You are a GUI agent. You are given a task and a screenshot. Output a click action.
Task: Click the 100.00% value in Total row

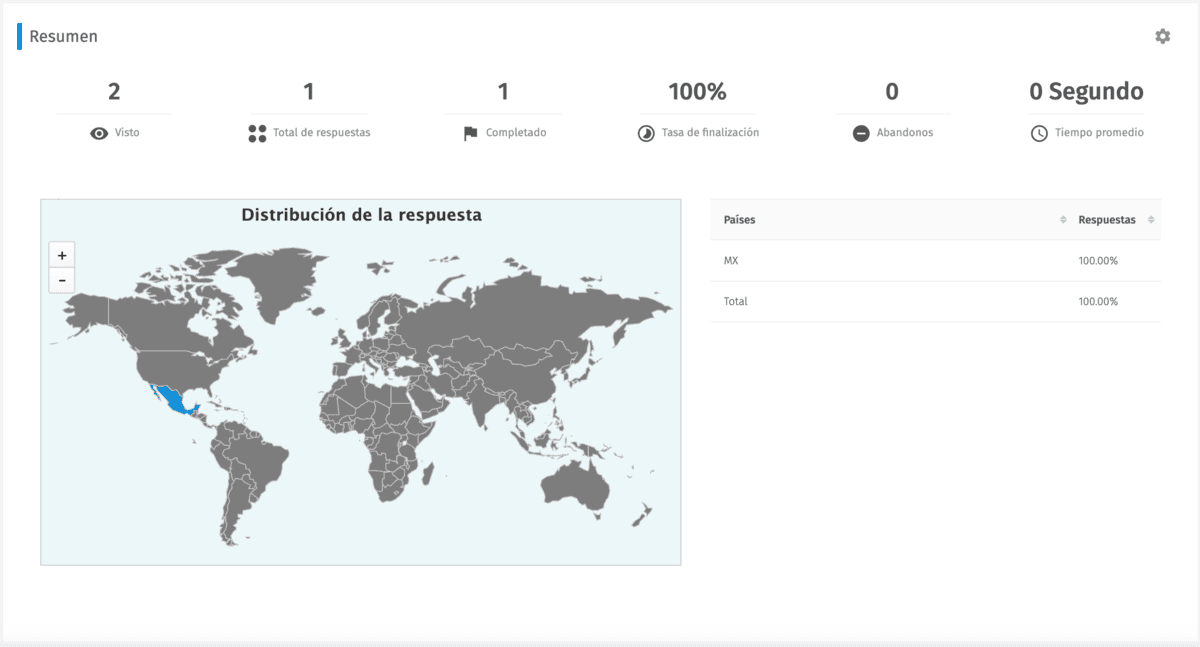pos(1098,301)
